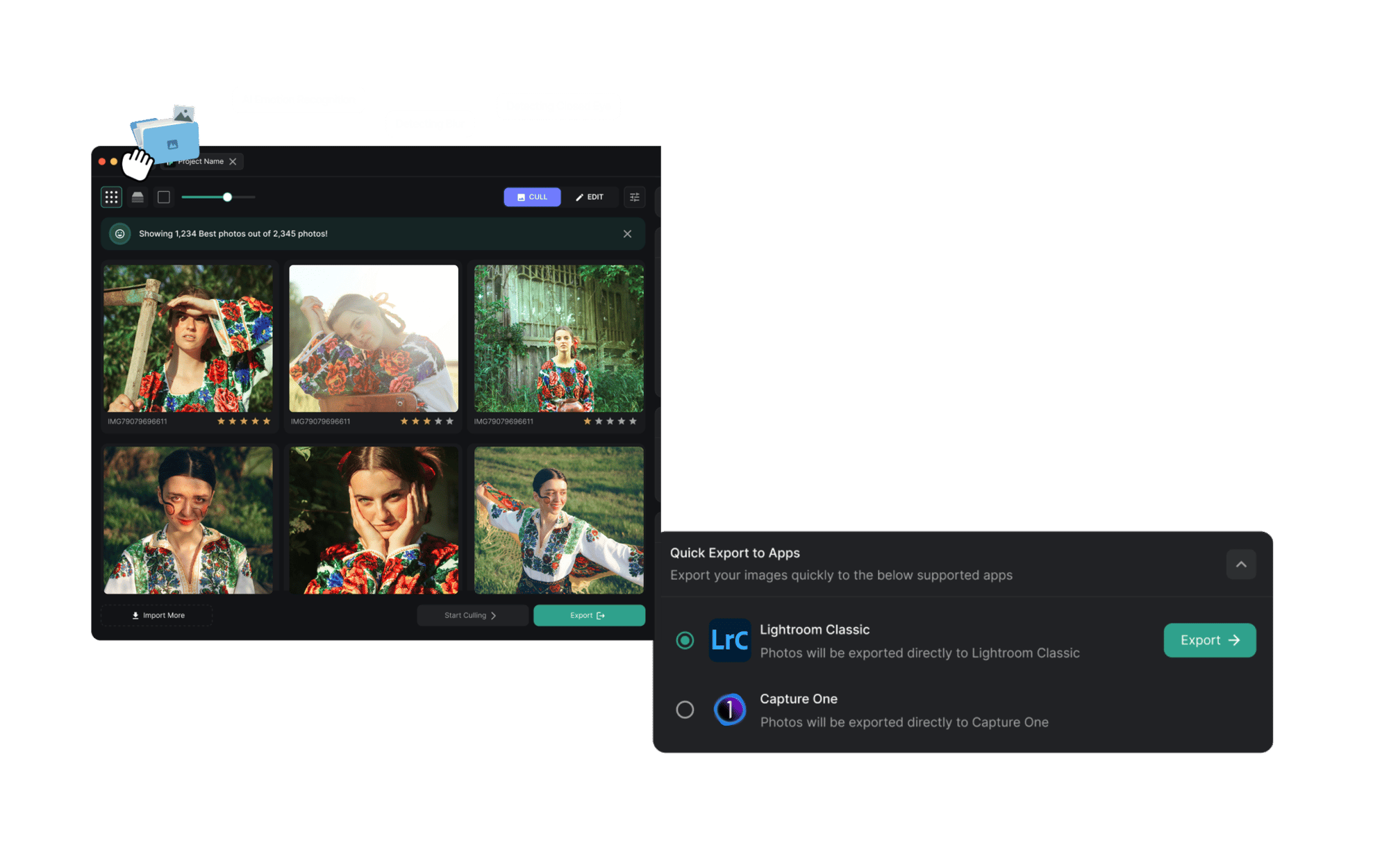Select the single image view icon
The image size is (1389, 868).
coord(164,197)
